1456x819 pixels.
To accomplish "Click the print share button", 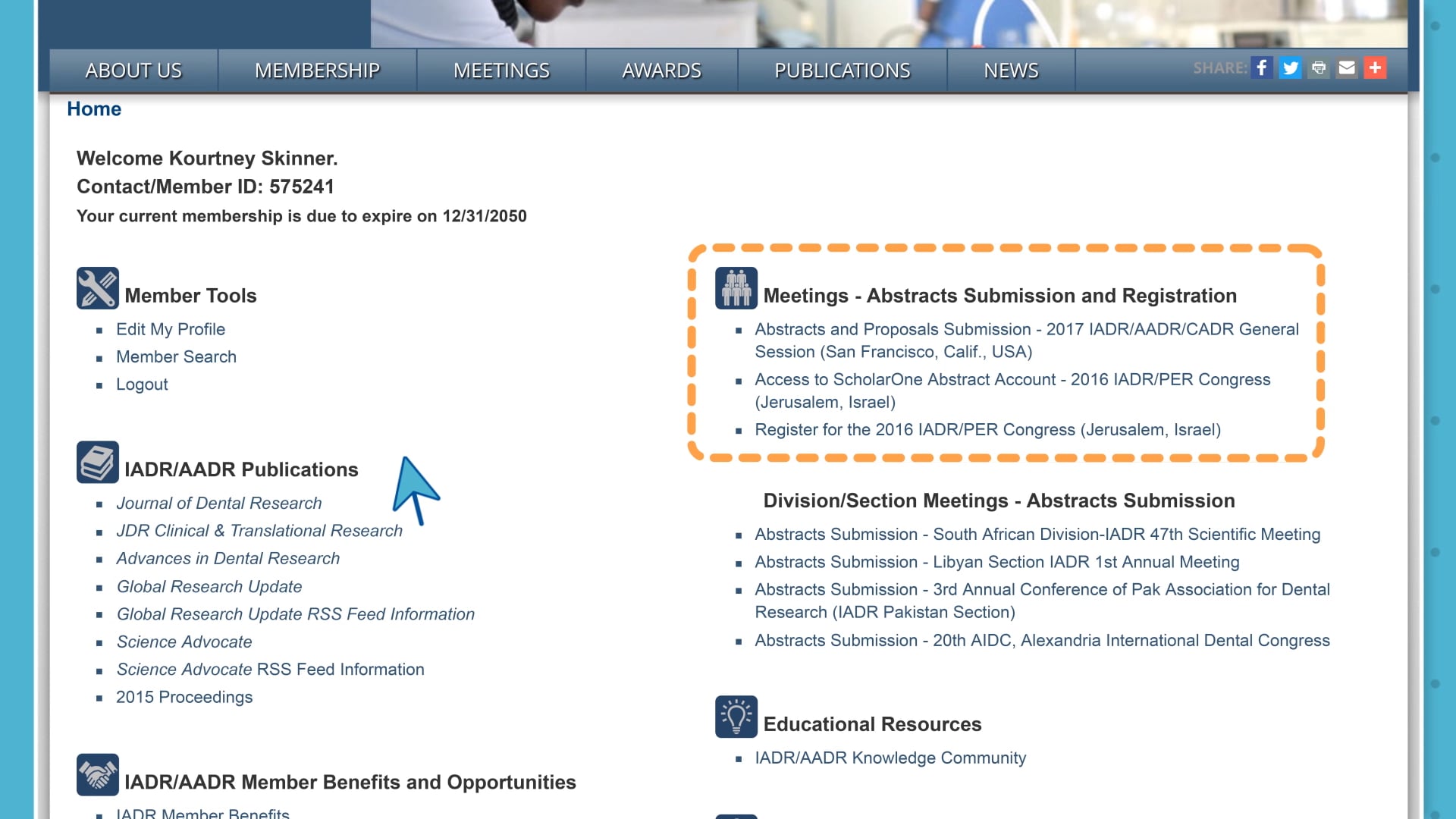I will [1318, 68].
